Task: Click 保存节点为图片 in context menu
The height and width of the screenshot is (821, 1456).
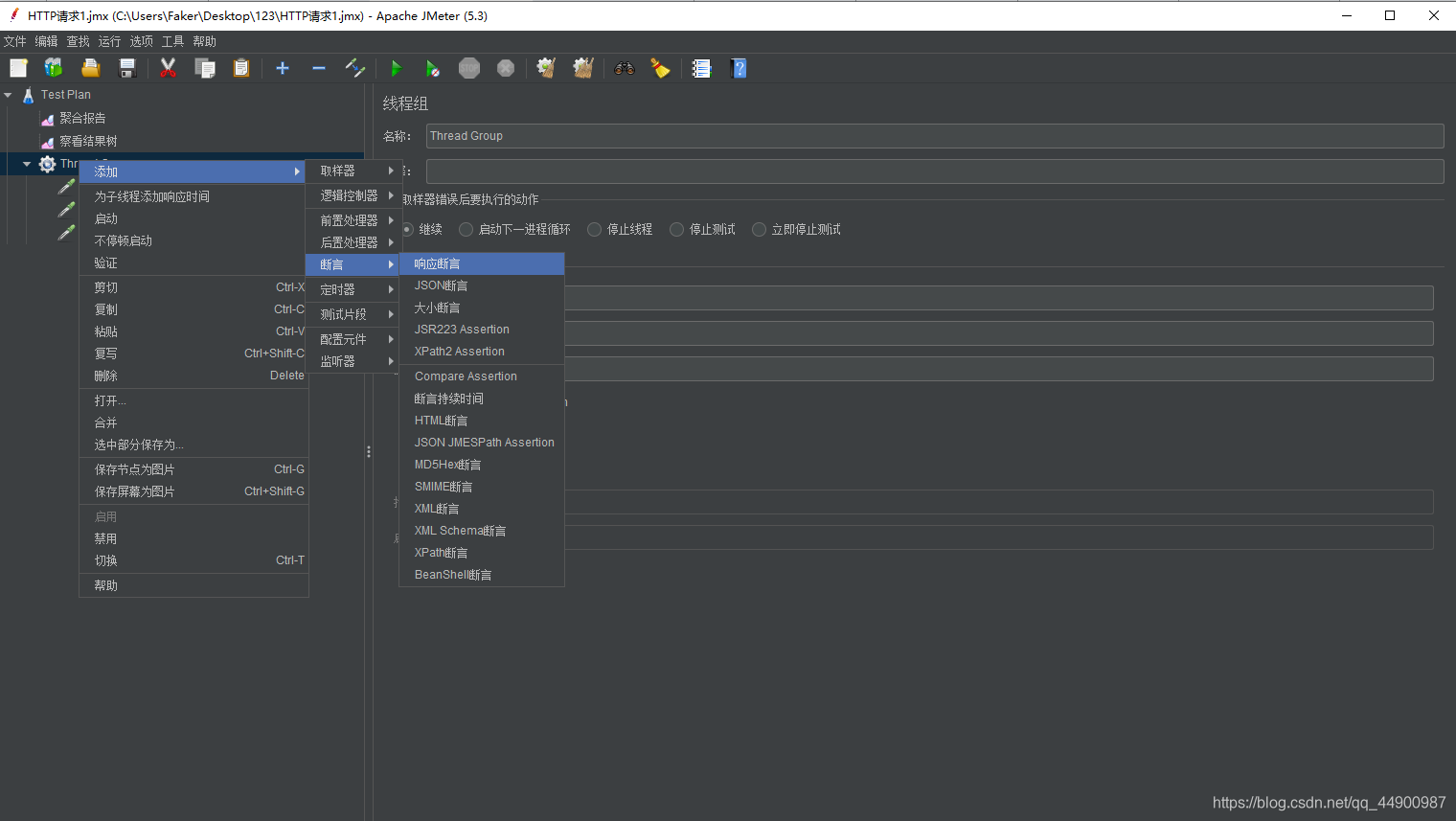Action: coord(193,469)
